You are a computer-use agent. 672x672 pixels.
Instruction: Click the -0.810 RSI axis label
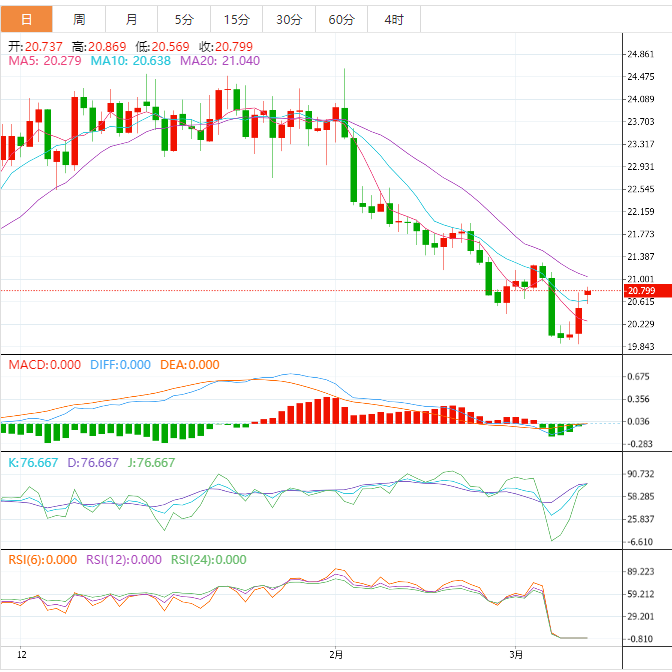640,639
